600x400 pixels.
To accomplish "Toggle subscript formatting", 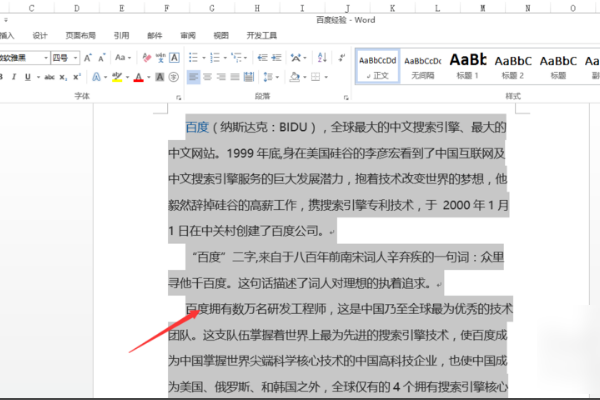I will [63, 77].
